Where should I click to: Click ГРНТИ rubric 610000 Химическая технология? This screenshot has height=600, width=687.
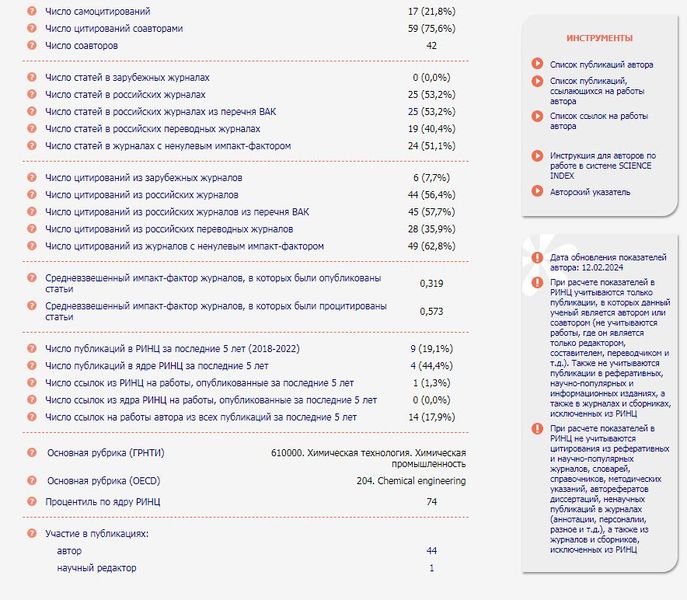368,458
